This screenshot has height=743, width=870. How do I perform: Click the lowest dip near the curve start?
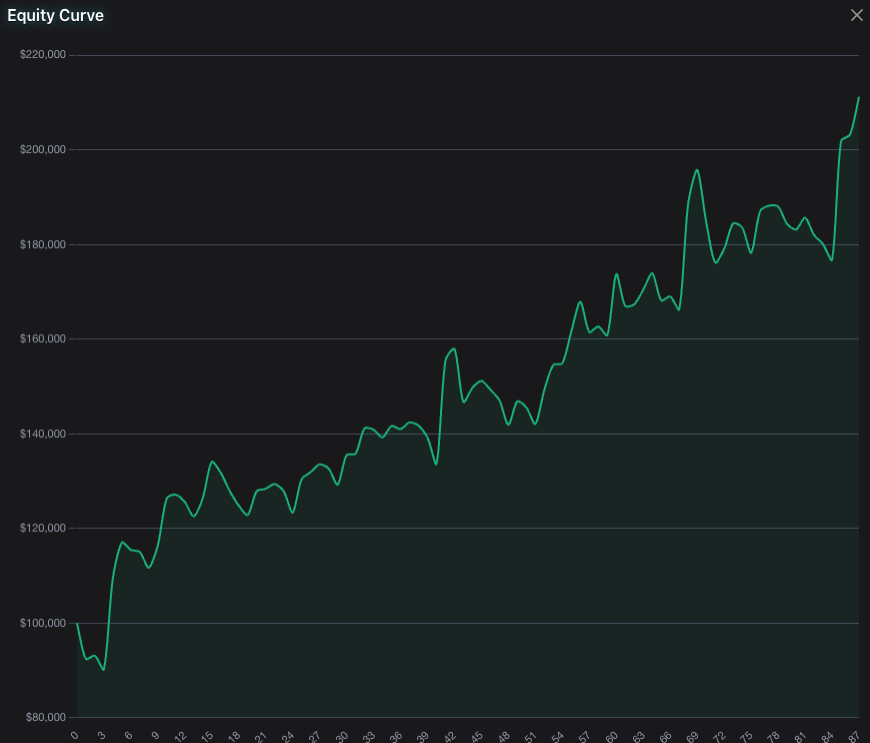[103, 668]
